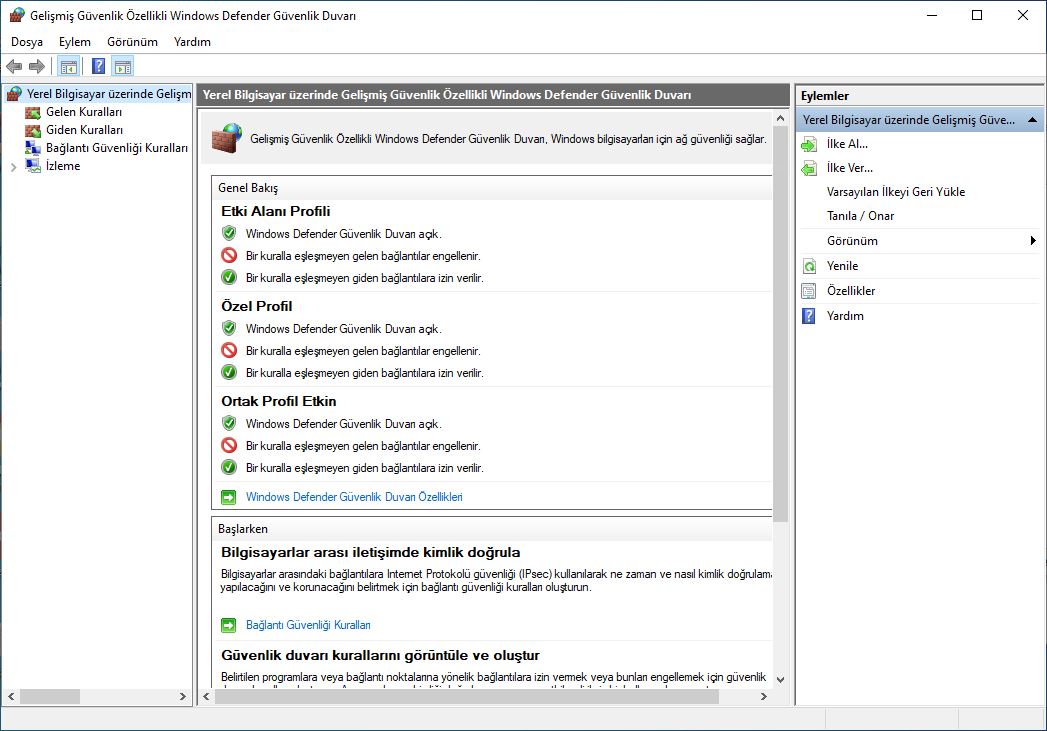Click Özel Profil red blocked icon
This screenshot has height=731, width=1047.
point(229,350)
